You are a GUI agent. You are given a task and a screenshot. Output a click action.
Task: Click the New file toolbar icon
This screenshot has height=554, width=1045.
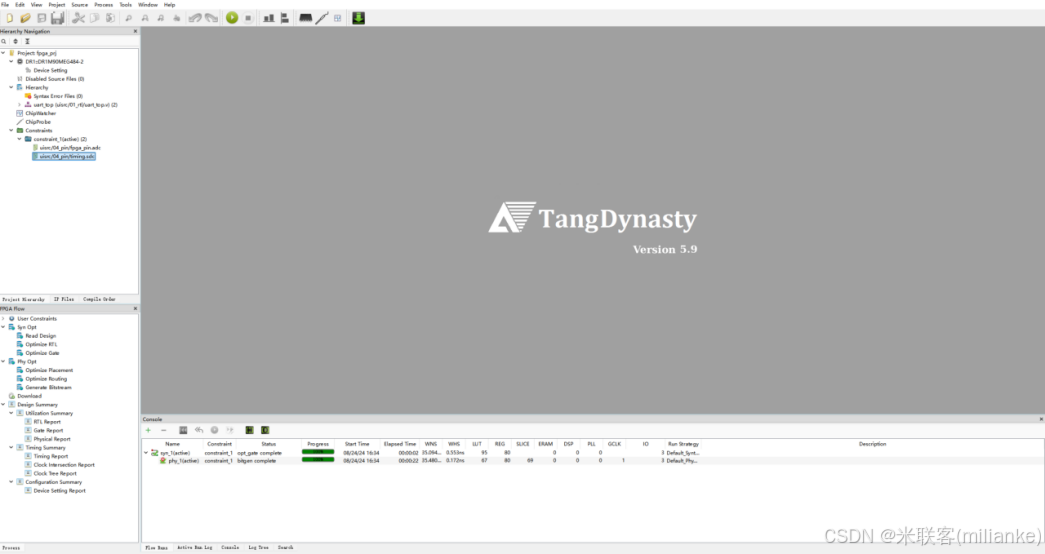(9, 18)
